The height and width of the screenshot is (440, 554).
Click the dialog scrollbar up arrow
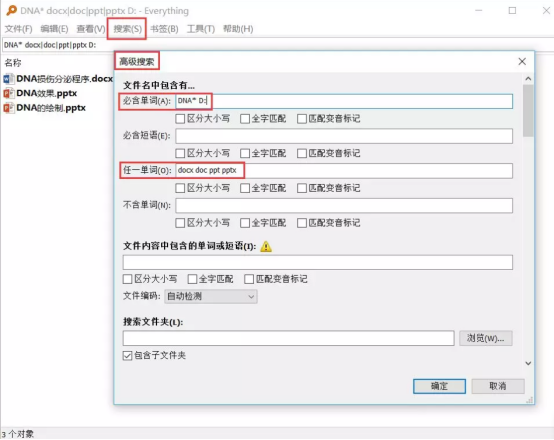point(528,78)
